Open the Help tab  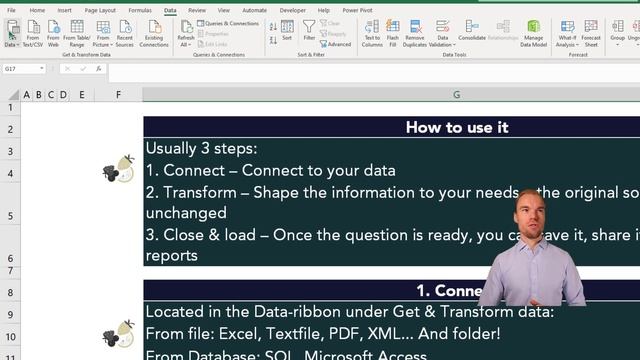(x=323, y=10)
